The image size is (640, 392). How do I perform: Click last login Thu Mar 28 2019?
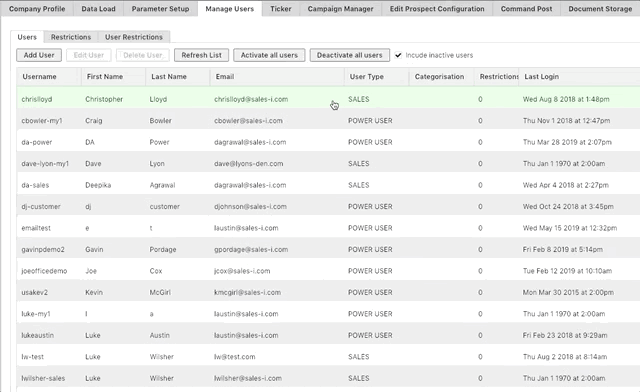coord(567,142)
